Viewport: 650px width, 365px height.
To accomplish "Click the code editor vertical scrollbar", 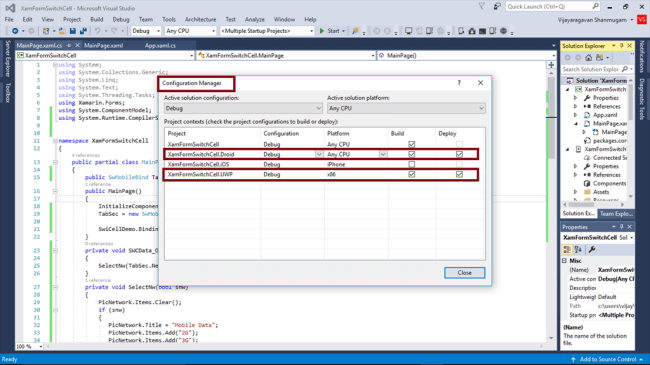I will (551, 203).
